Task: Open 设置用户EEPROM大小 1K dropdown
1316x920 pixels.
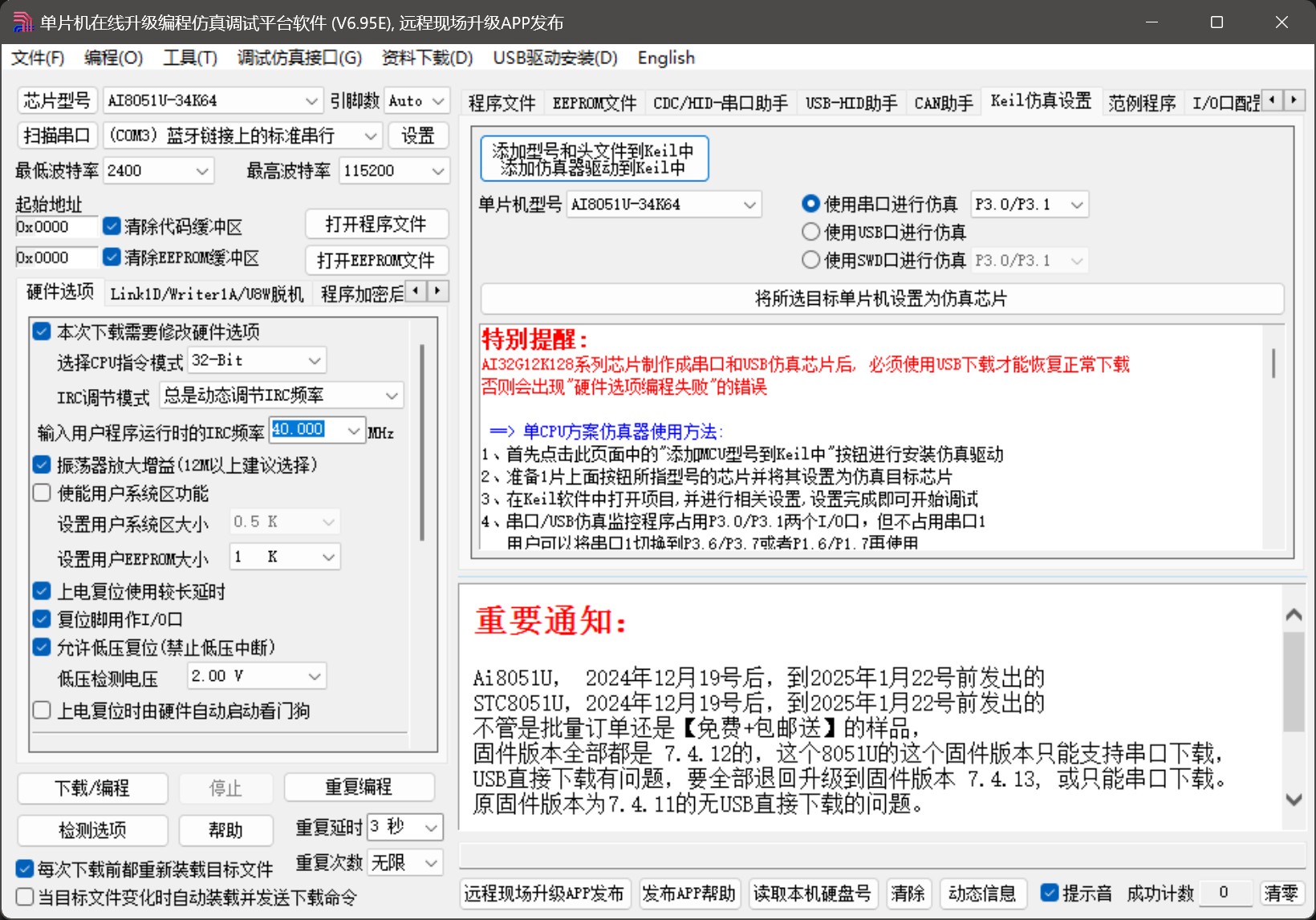Action: (x=285, y=557)
